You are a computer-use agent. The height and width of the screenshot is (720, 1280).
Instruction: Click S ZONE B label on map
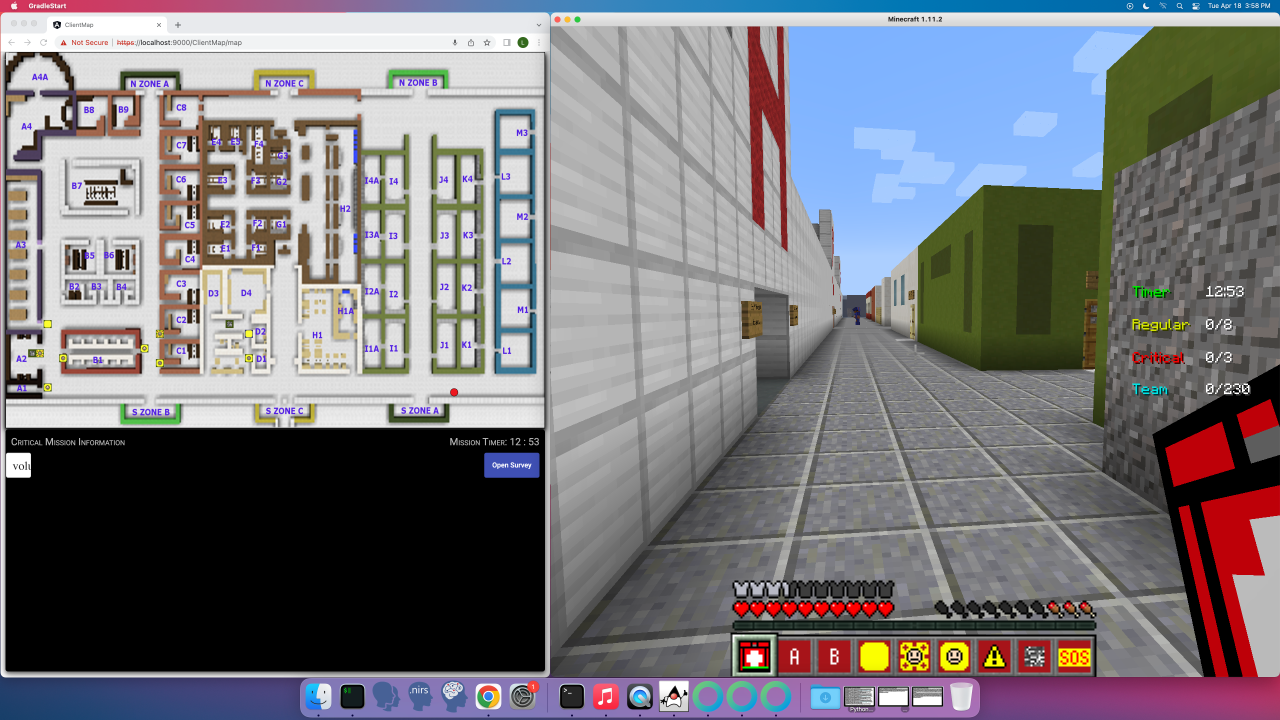coord(151,411)
